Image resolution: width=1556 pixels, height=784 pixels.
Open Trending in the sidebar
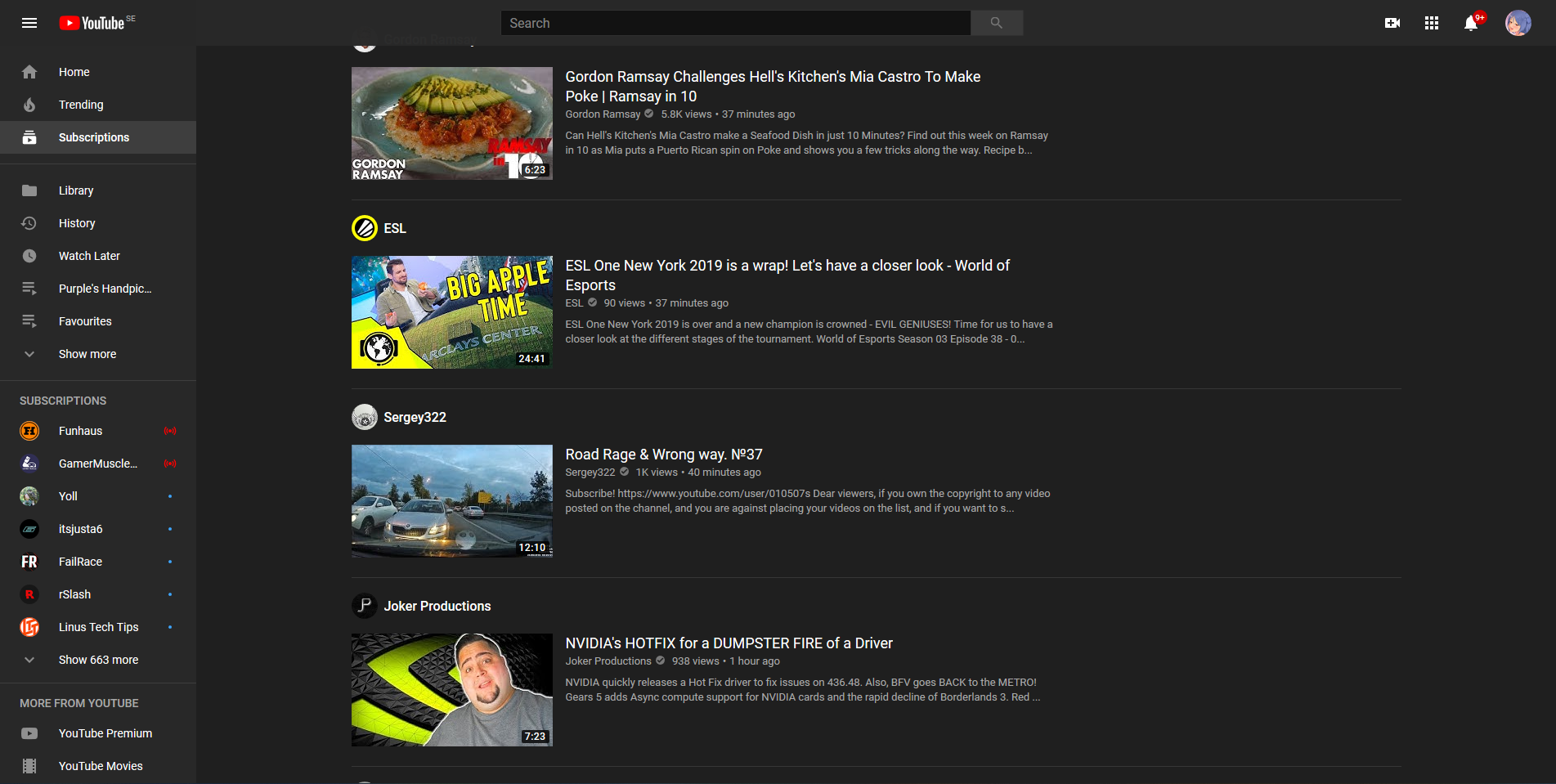click(98, 105)
